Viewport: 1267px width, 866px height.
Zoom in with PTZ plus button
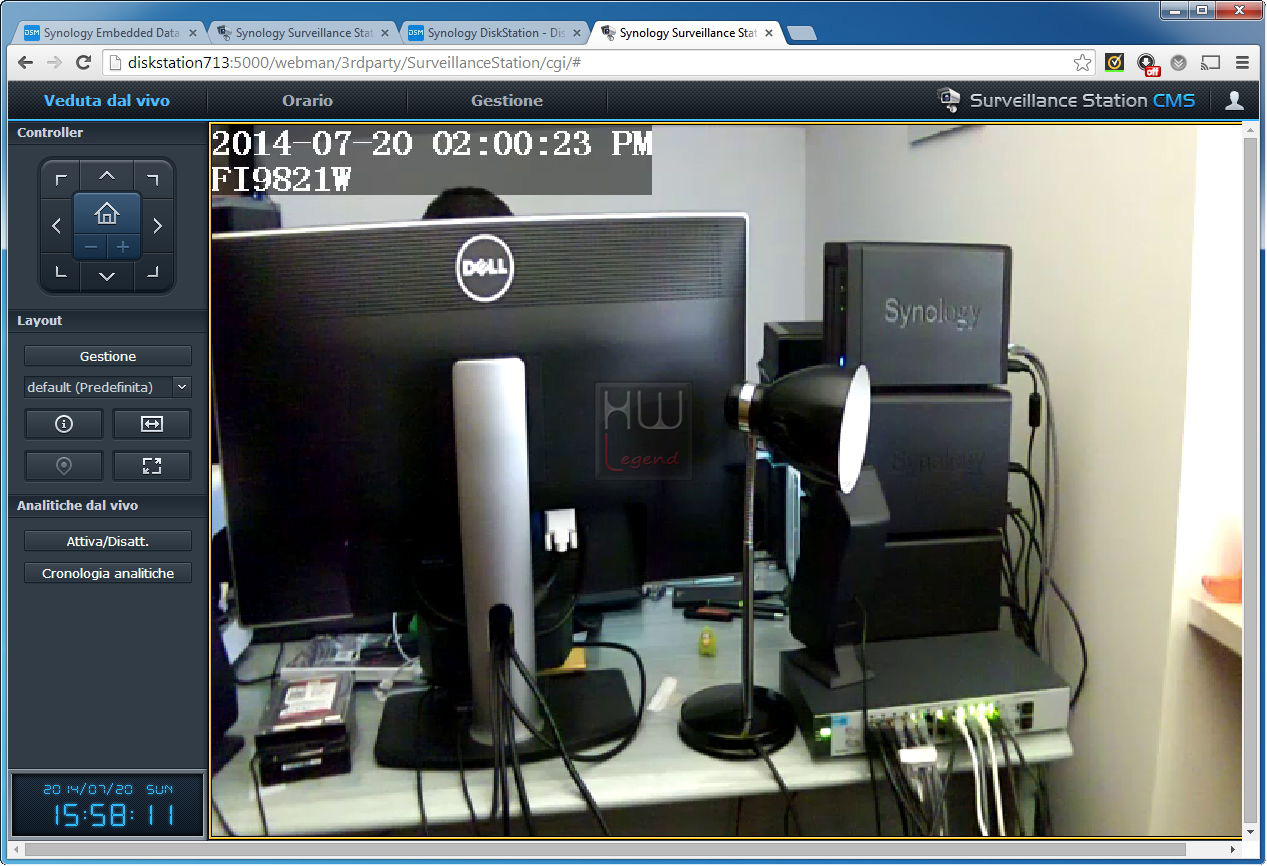(123, 246)
